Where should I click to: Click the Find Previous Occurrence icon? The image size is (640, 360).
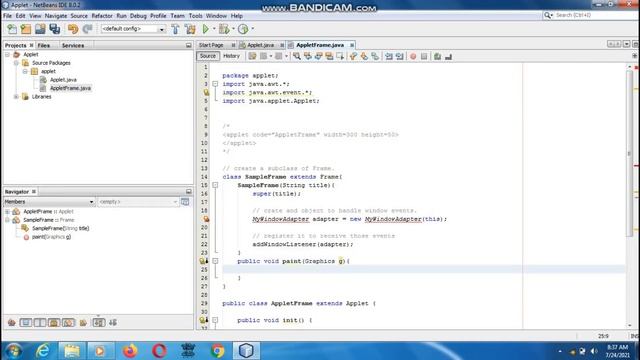pos(308,56)
